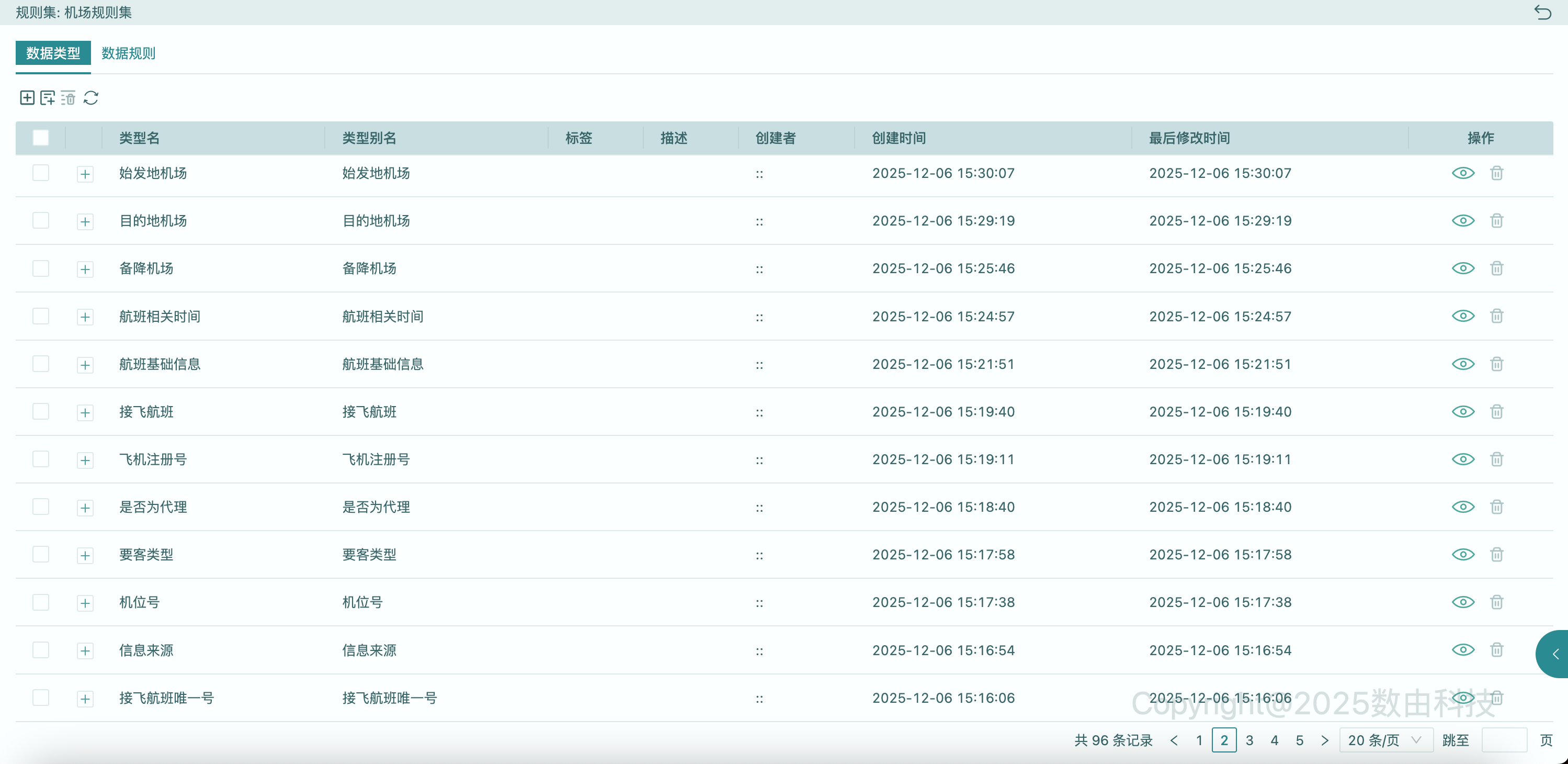Switch to the 数据规则 tab
This screenshot has height=764, width=1568.
[x=129, y=53]
